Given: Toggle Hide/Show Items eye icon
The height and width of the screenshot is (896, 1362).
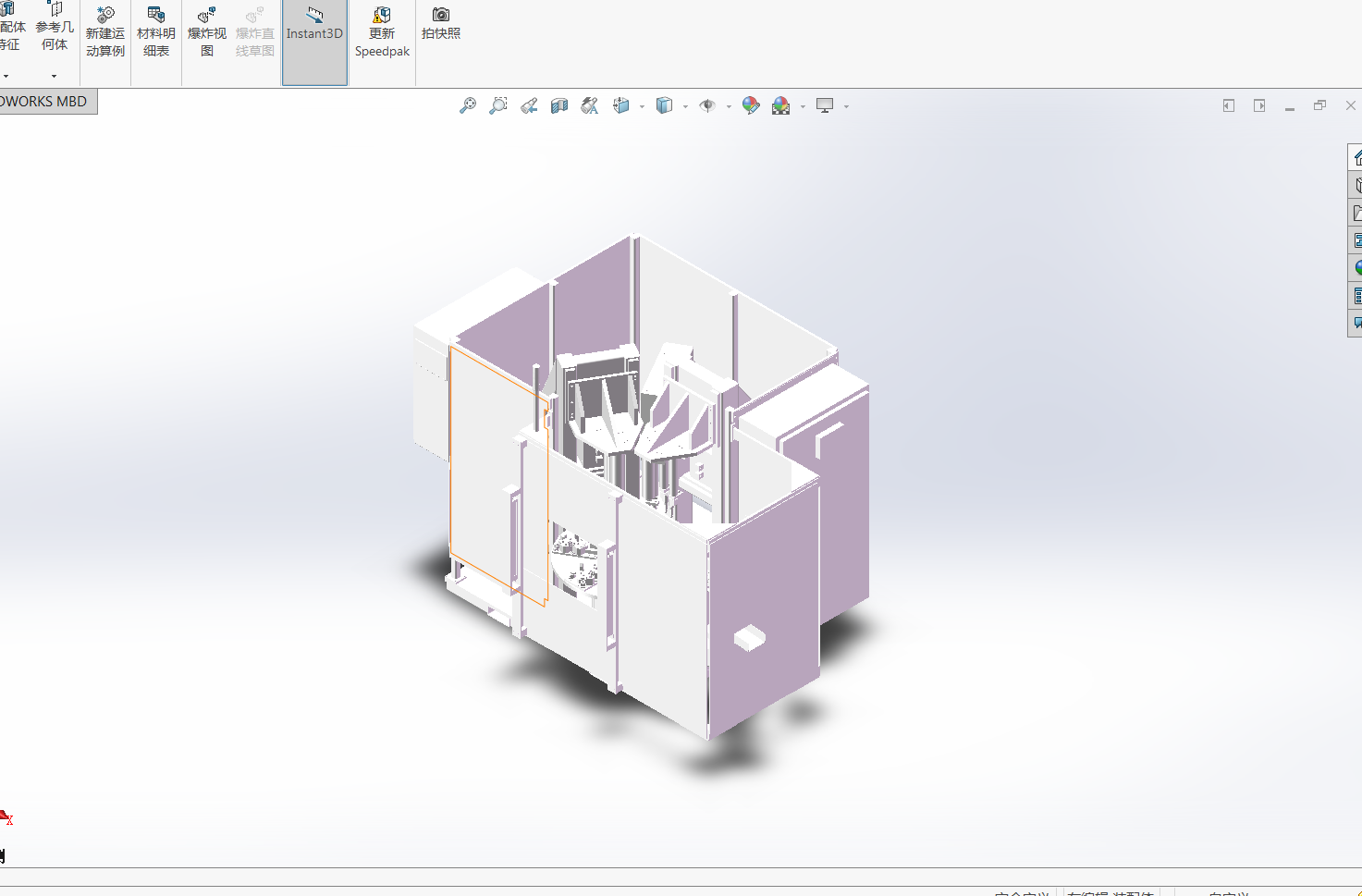Looking at the screenshot, I should (x=707, y=105).
